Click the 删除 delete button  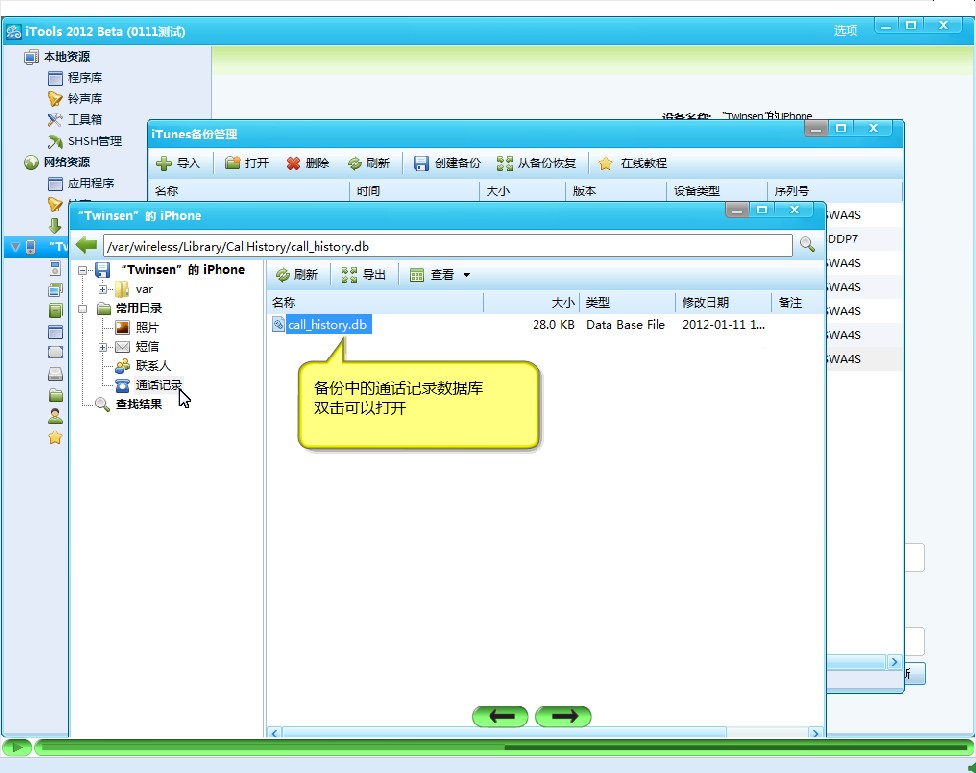308,163
